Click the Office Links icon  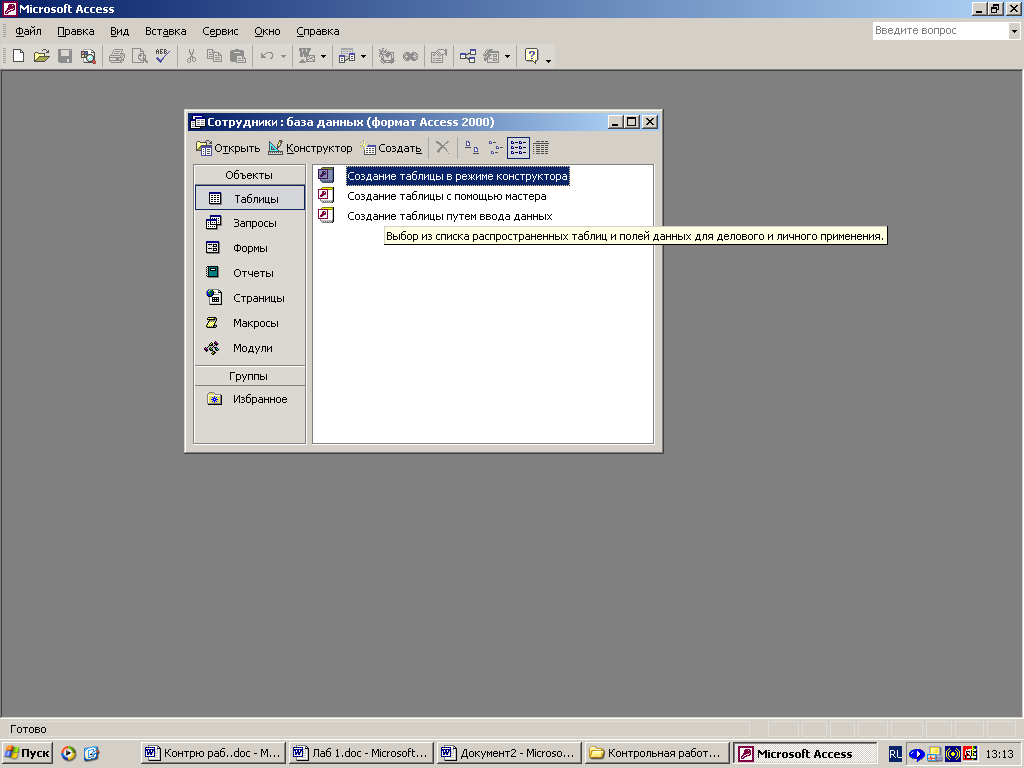(307, 56)
